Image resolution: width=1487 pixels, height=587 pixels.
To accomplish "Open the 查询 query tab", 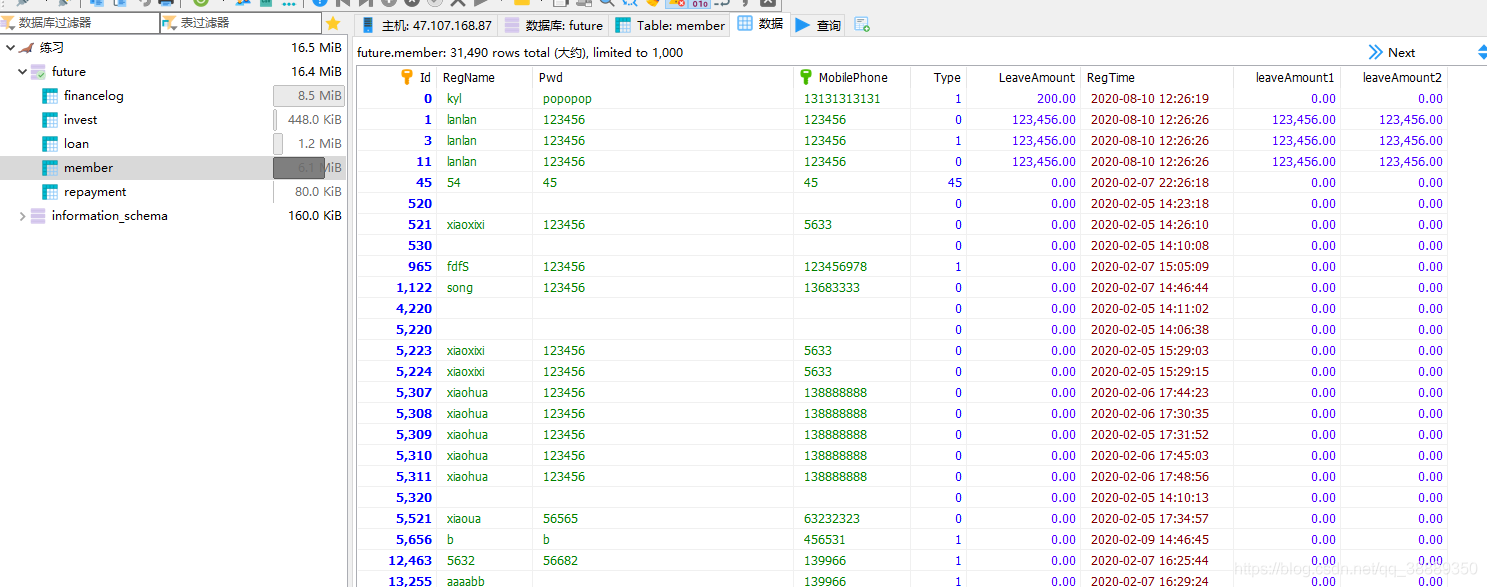I will pos(818,25).
